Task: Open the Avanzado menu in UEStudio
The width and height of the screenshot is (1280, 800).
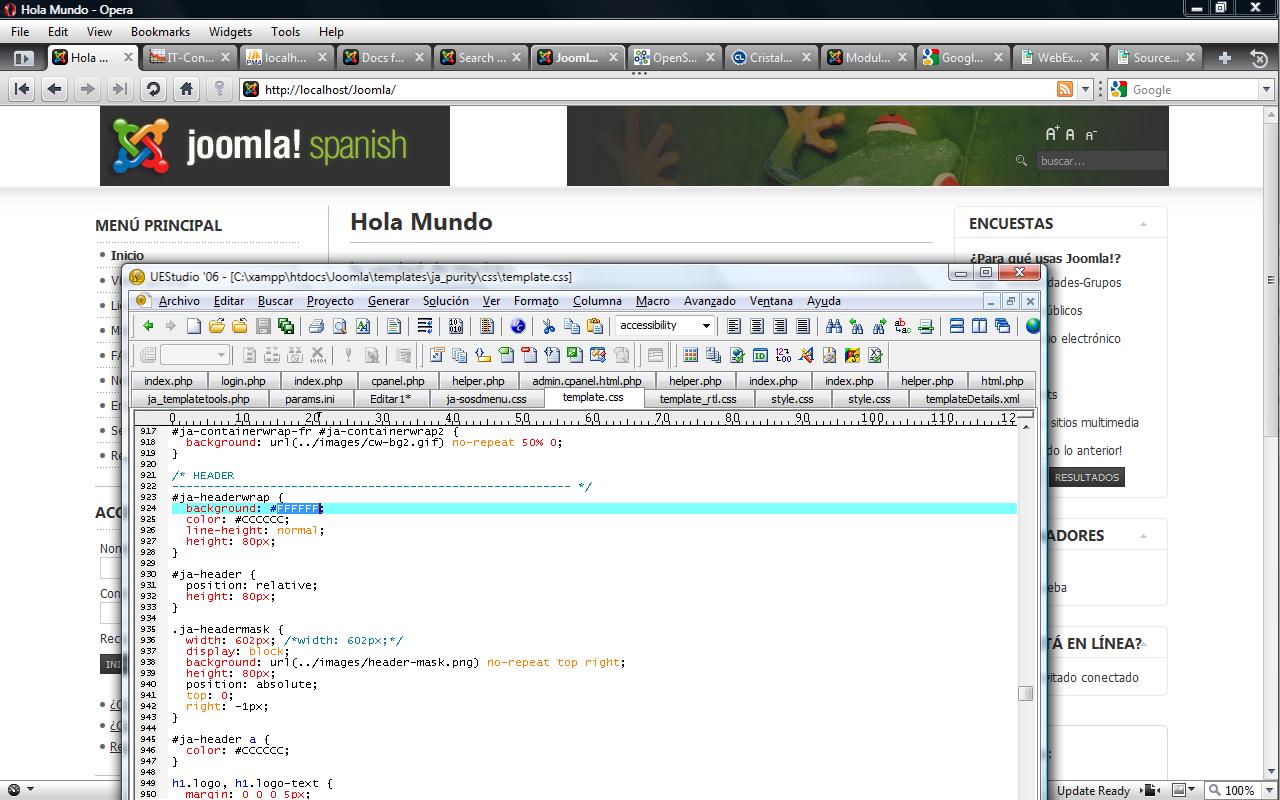Action: 710,301
